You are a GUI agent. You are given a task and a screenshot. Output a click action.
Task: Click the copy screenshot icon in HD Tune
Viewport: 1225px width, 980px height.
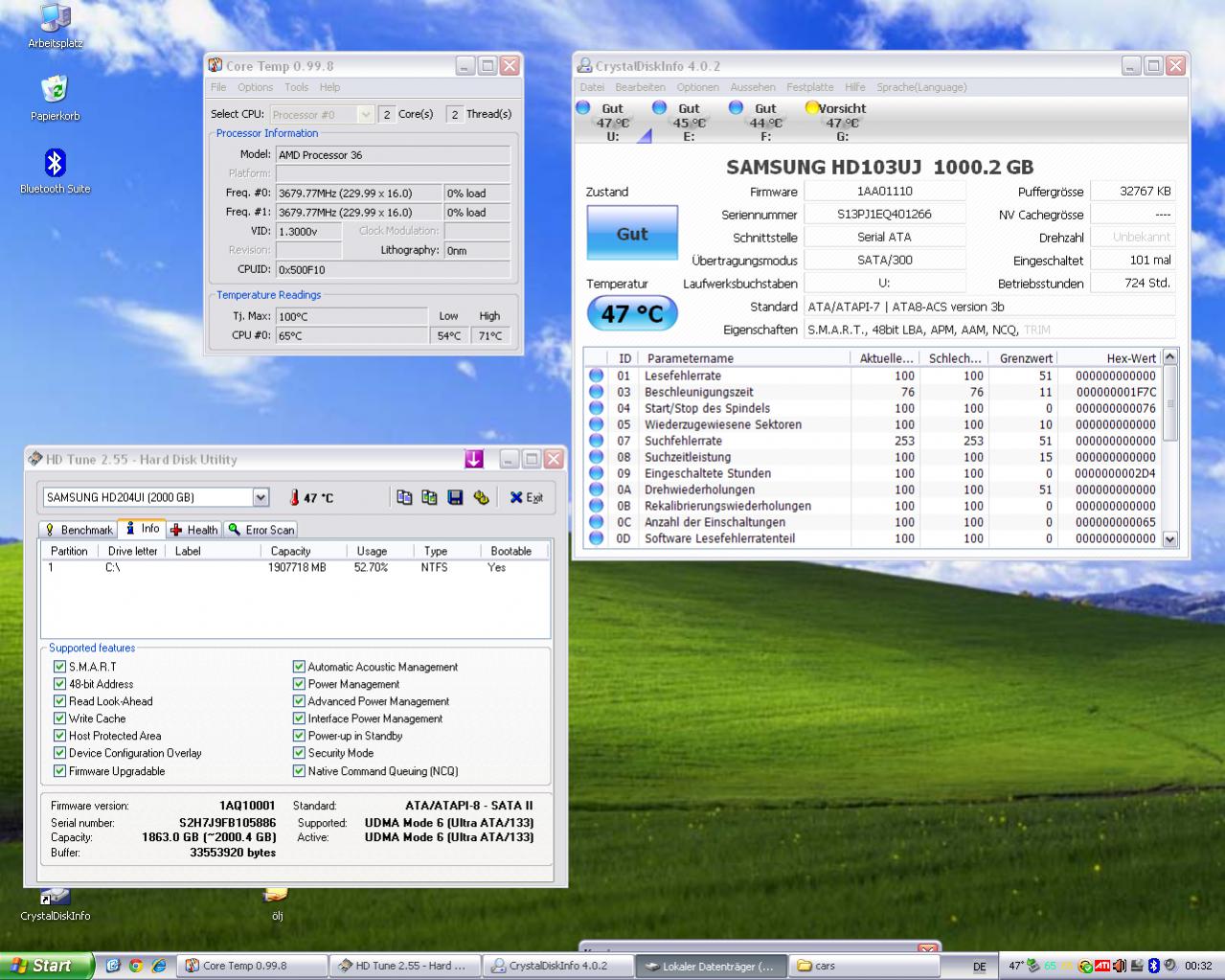click(x=429, y=497)
